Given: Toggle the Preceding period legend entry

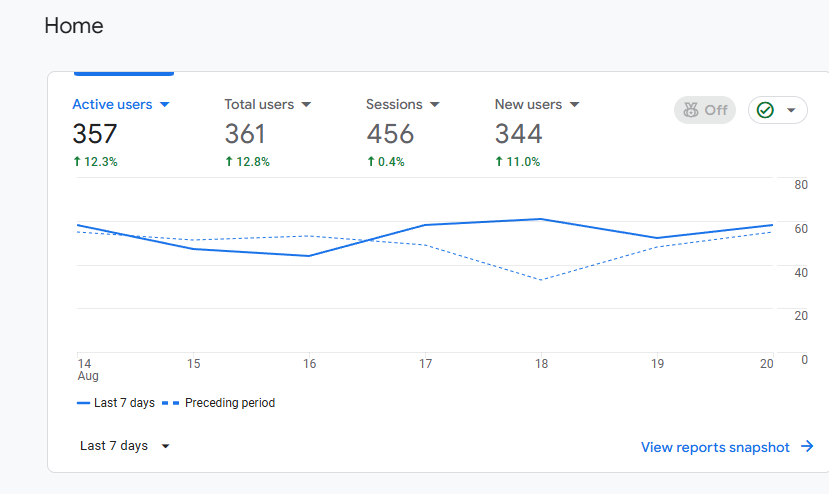Looking at the screenshot, I should 218,403.
